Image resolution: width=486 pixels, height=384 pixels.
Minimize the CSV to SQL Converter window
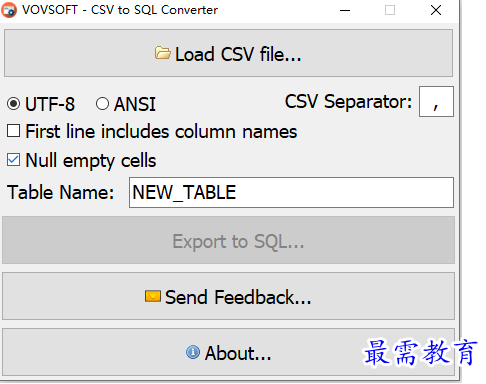click(345, 10)
